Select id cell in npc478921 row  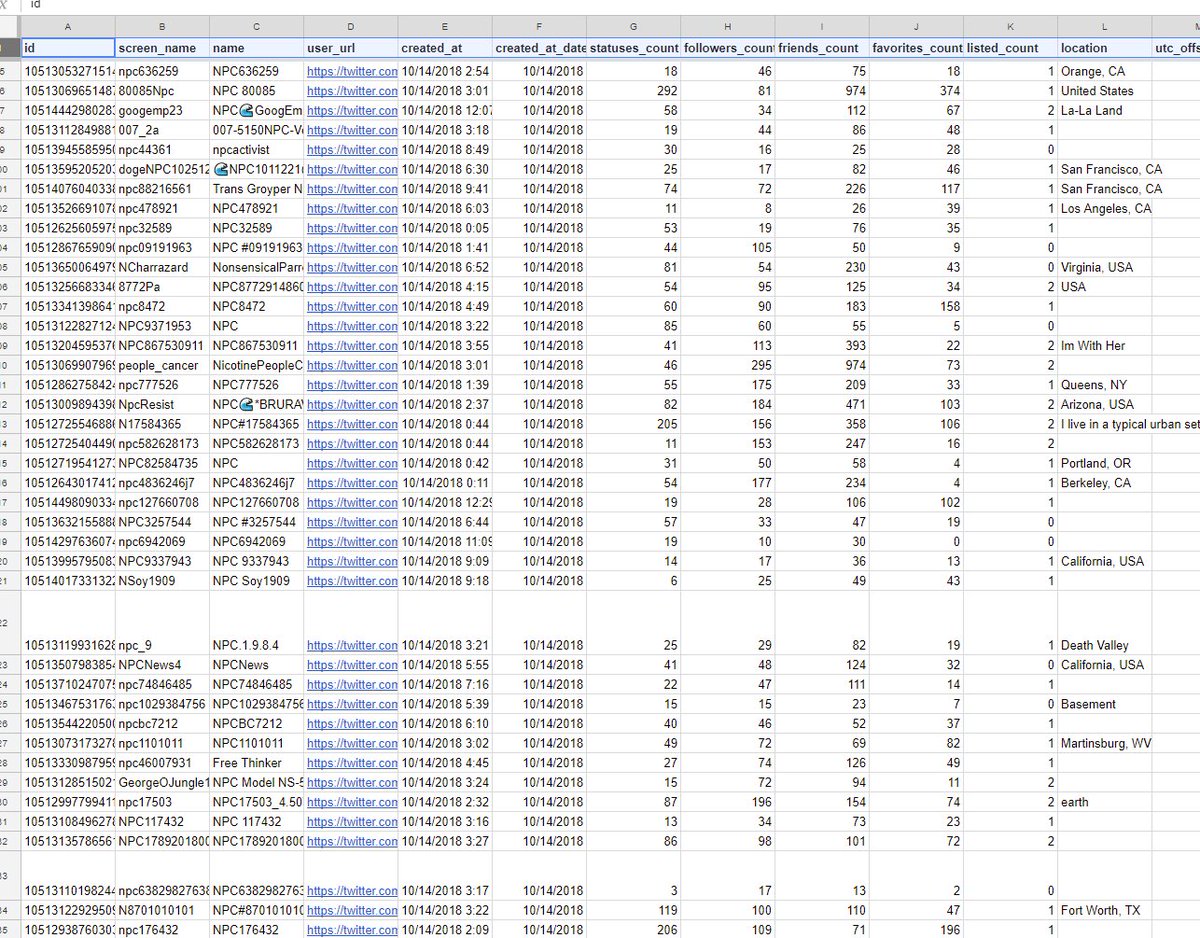click(68, 209)
